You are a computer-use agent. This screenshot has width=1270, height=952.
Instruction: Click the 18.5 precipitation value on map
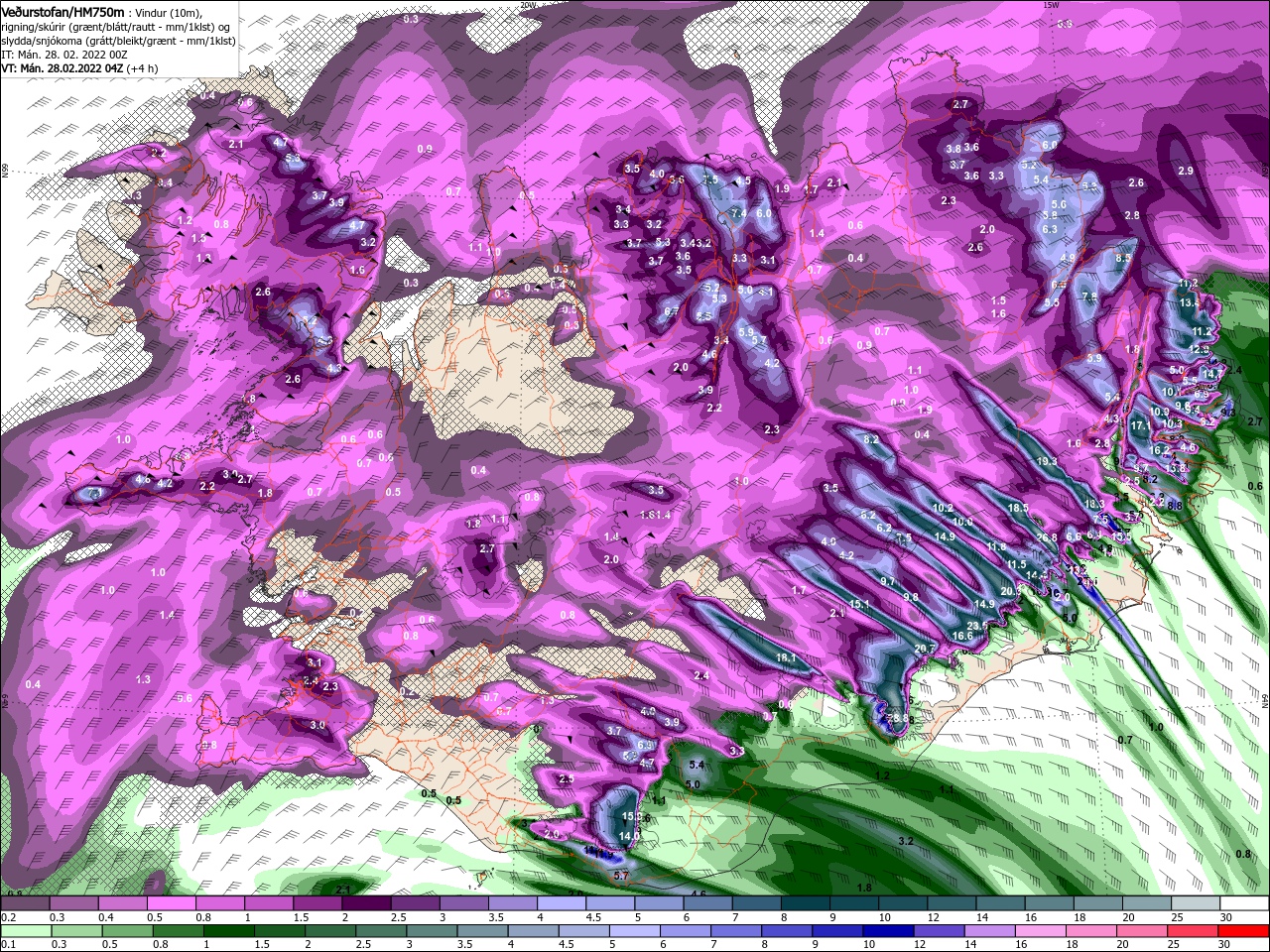[1018, 508]
